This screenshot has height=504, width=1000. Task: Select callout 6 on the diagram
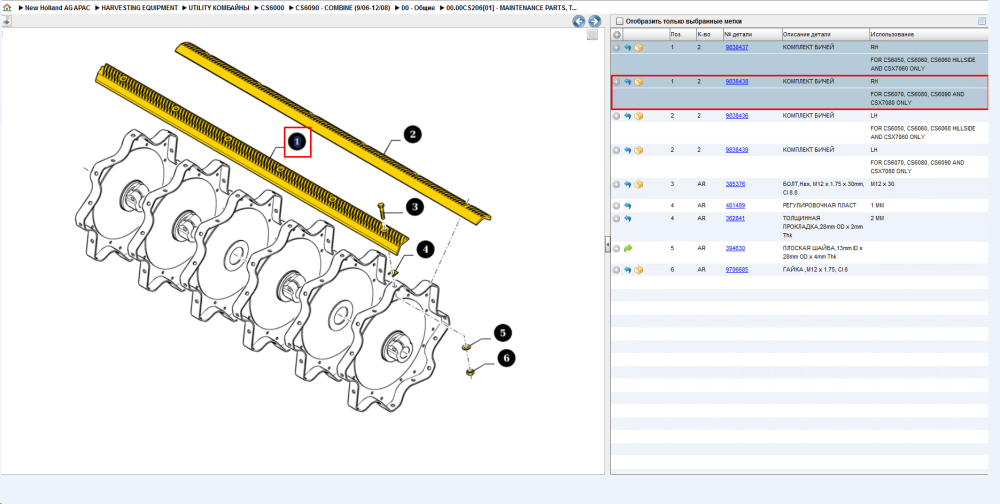pos(506,359)
